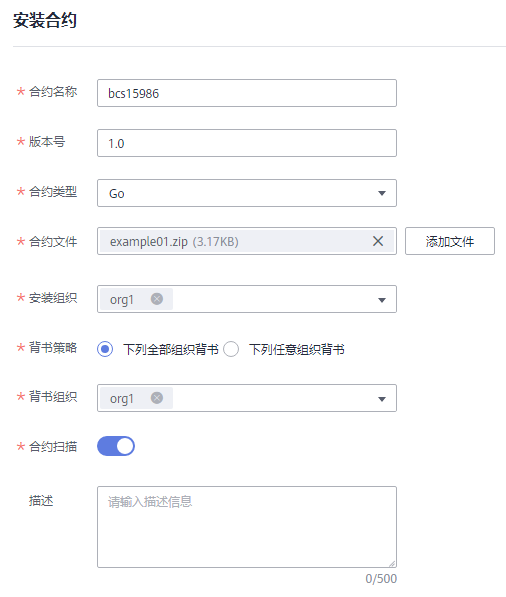
Task: Click dropdown arrow of 安装组织 field
Action: click(x=381, y=300)
